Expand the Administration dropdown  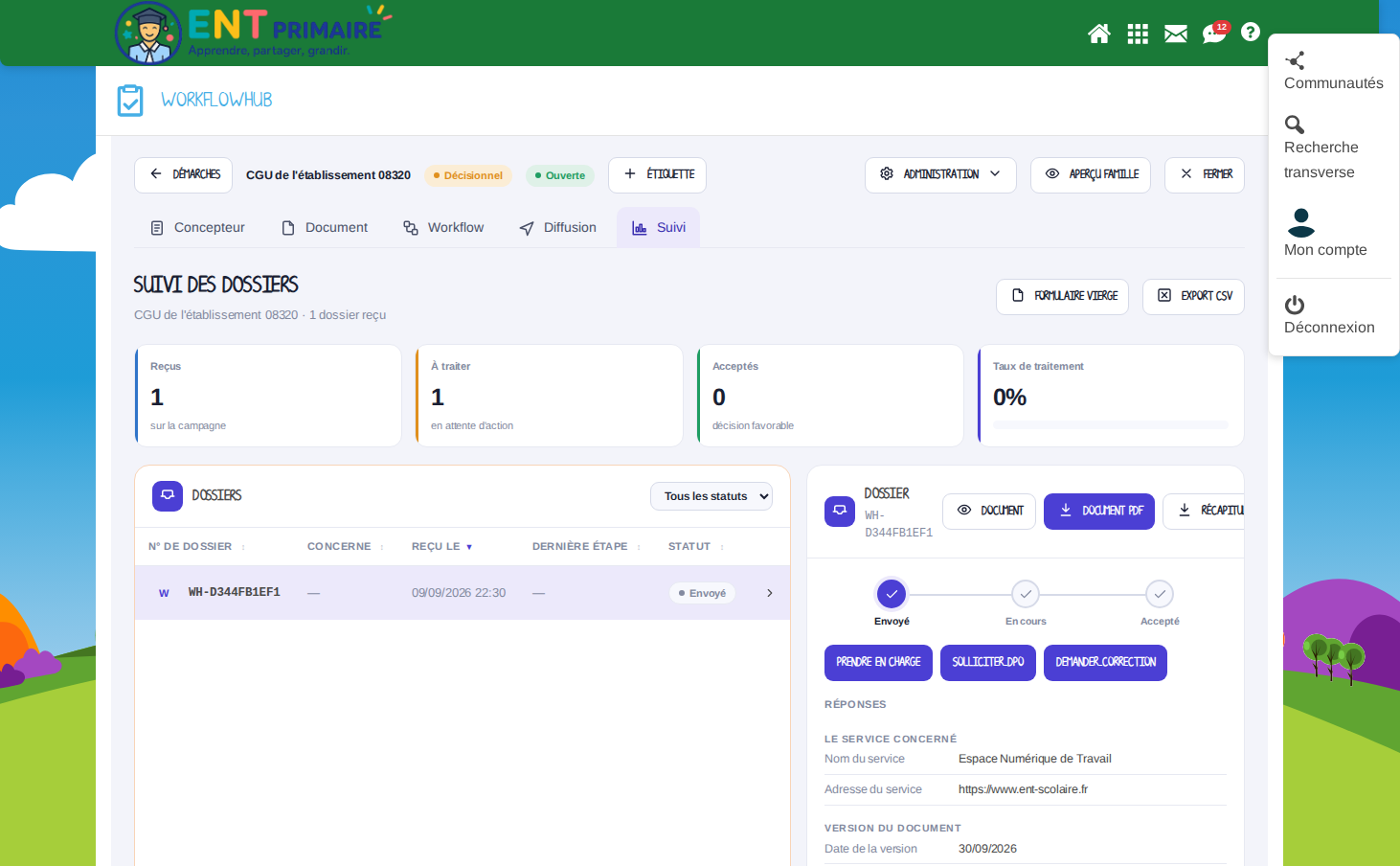tap(940, 174)
